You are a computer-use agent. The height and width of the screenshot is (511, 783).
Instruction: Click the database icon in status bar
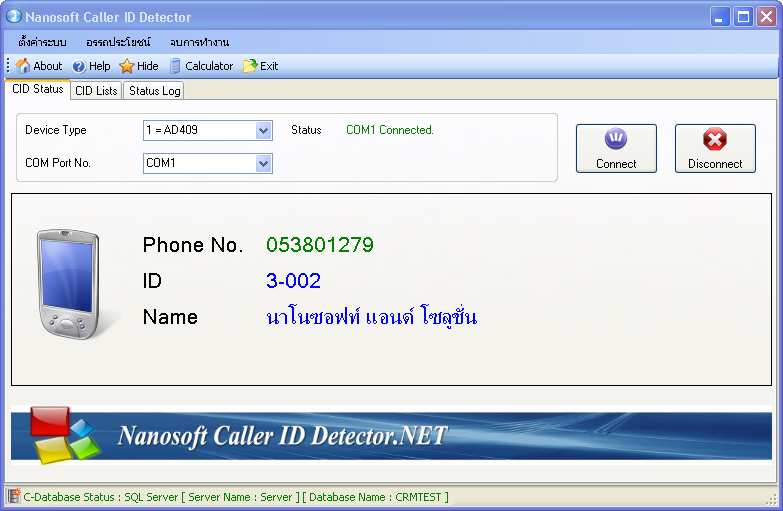[x=13, y=496]
